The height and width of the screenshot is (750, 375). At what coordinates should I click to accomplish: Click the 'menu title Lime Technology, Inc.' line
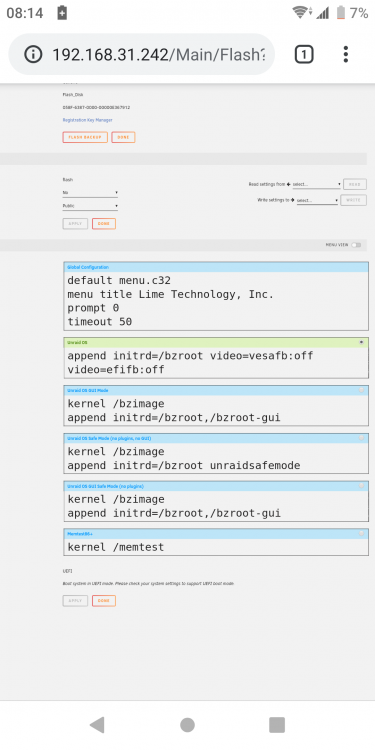[170, 294]
